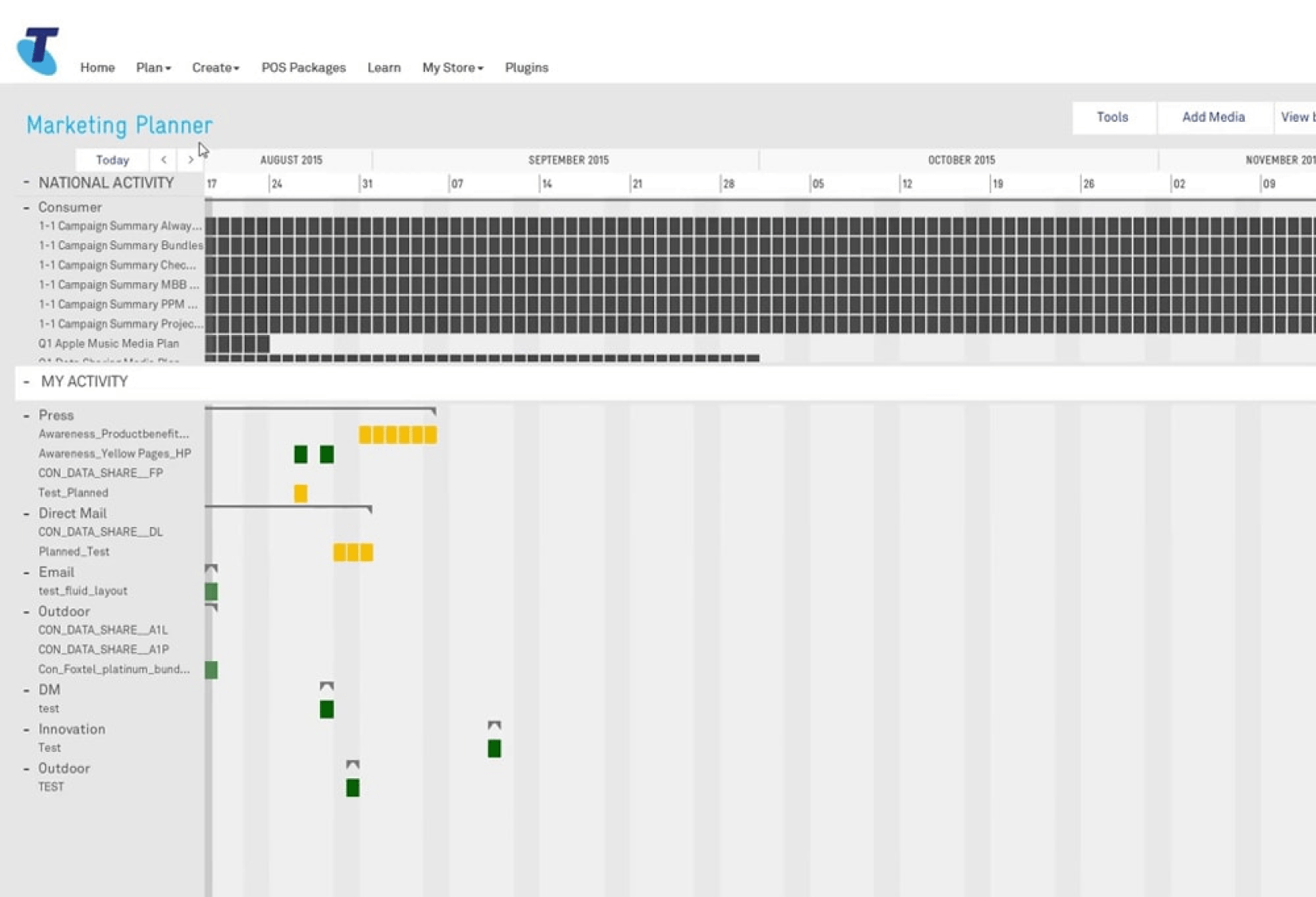Collapse the NATIONAL ACTIVITY section
This screenshot has height=897, width=1316.
[x=26, y=183]
